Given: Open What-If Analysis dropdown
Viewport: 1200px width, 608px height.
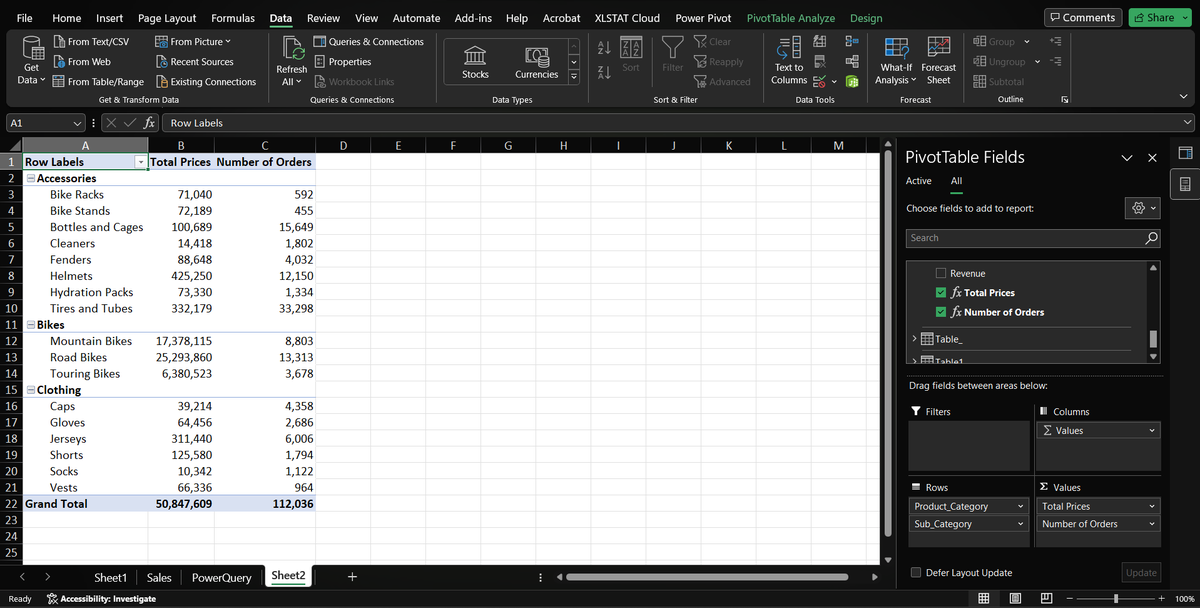Looking at the screenshot, I should [896, 62].
